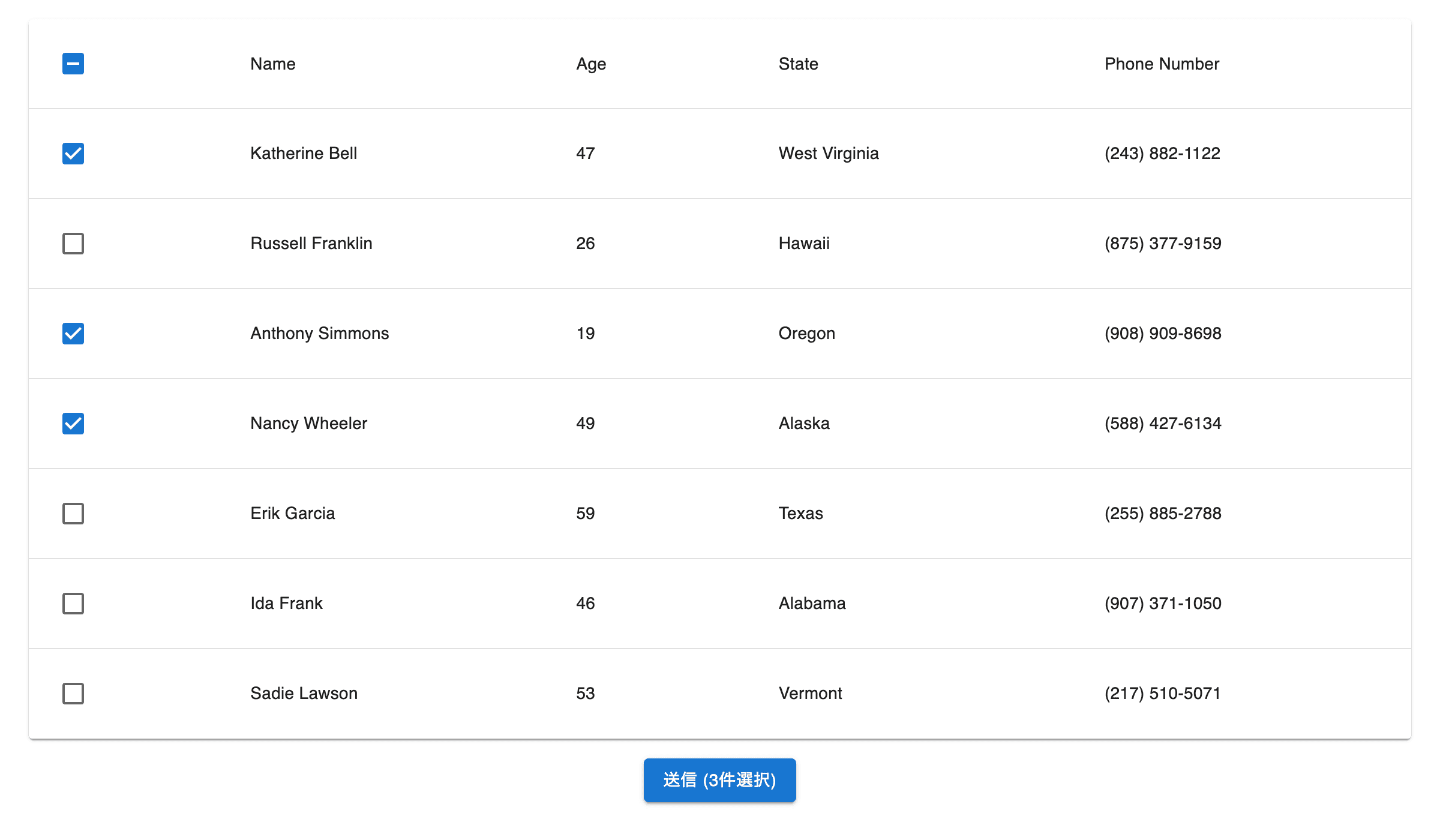Viewport: 1440px width, 840px height.
Task: Click the Vermont state cell
Action: pyautogui.click(x=810, y=694)
